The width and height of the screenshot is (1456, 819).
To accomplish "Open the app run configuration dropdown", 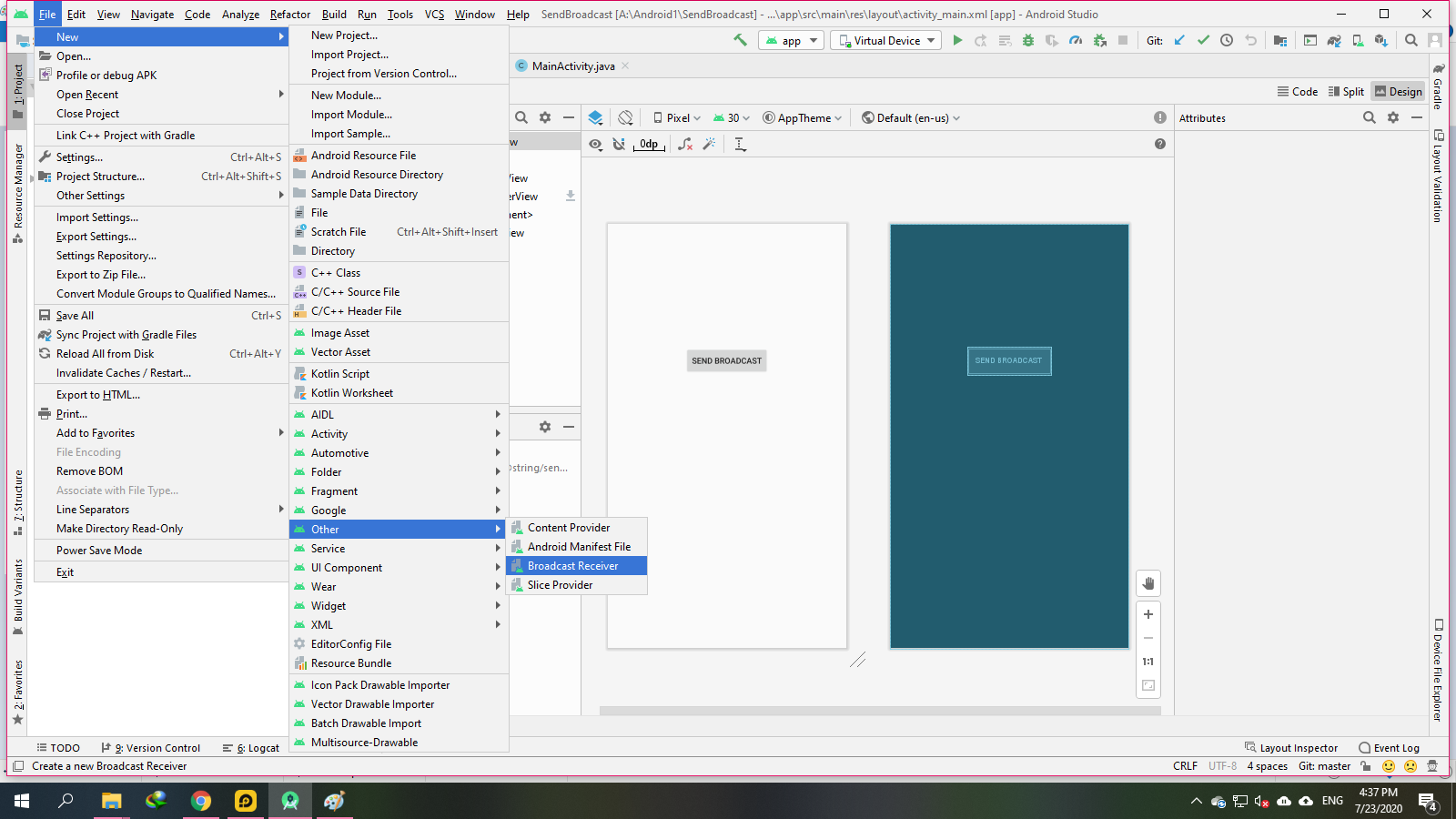I will (x=791, y=40).
